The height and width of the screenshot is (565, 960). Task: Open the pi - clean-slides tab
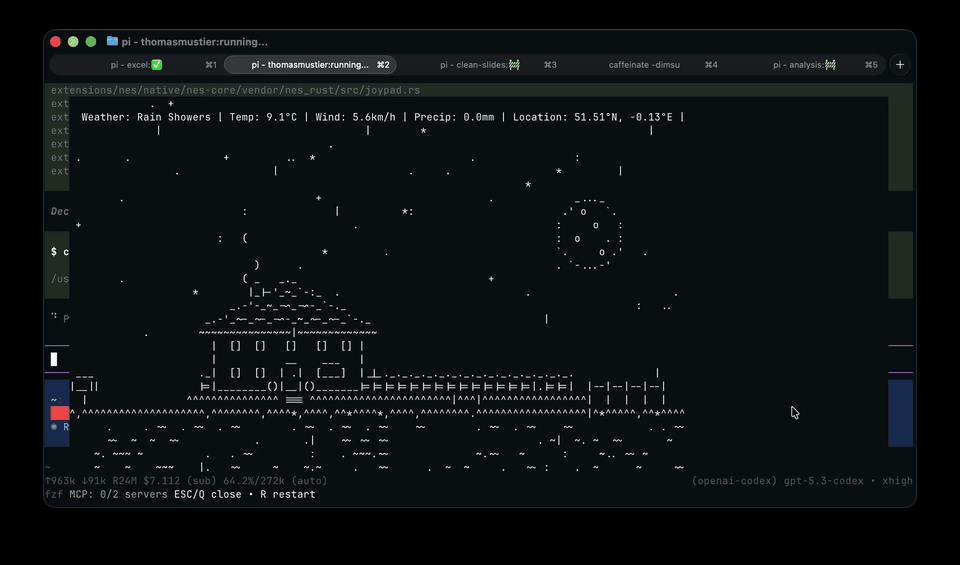[x=480, y=65]
